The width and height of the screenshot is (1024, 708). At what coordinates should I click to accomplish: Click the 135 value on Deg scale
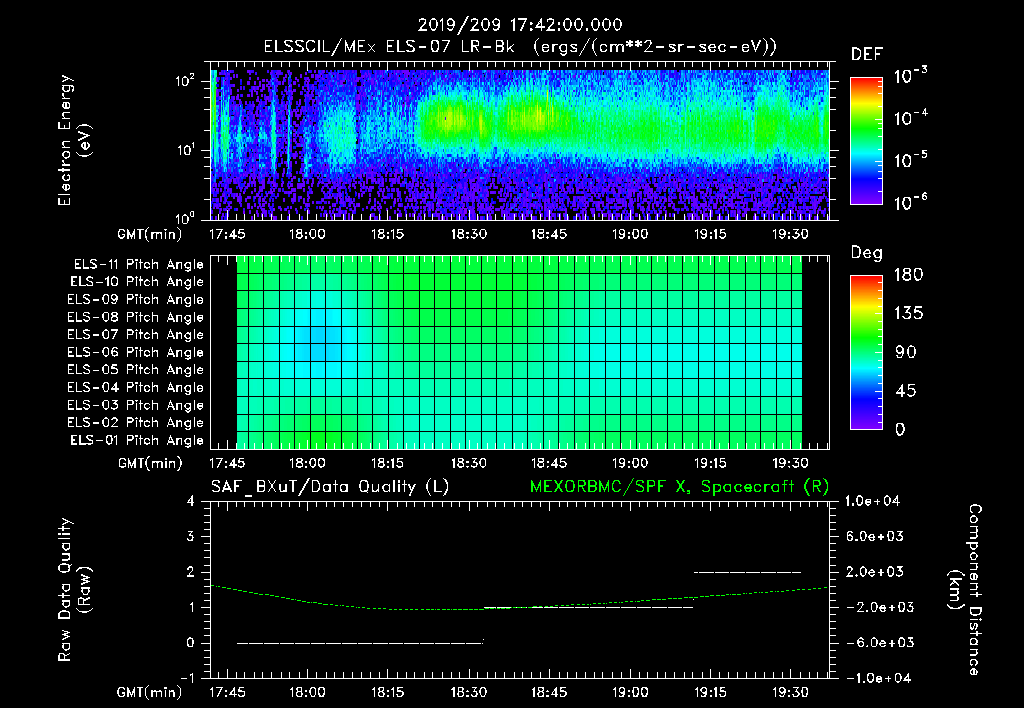pos(908,314)
